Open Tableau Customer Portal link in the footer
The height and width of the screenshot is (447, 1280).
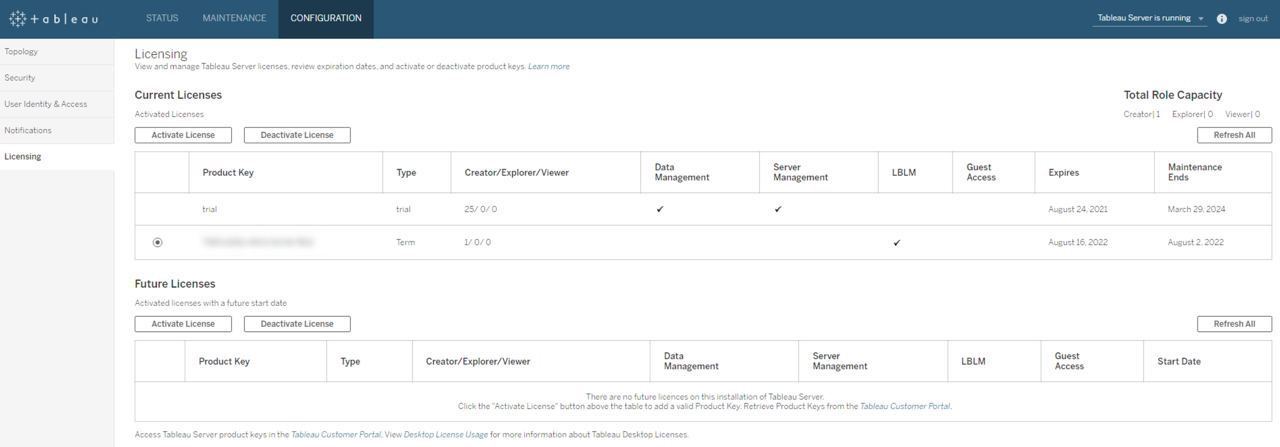(x=336, y=435)
